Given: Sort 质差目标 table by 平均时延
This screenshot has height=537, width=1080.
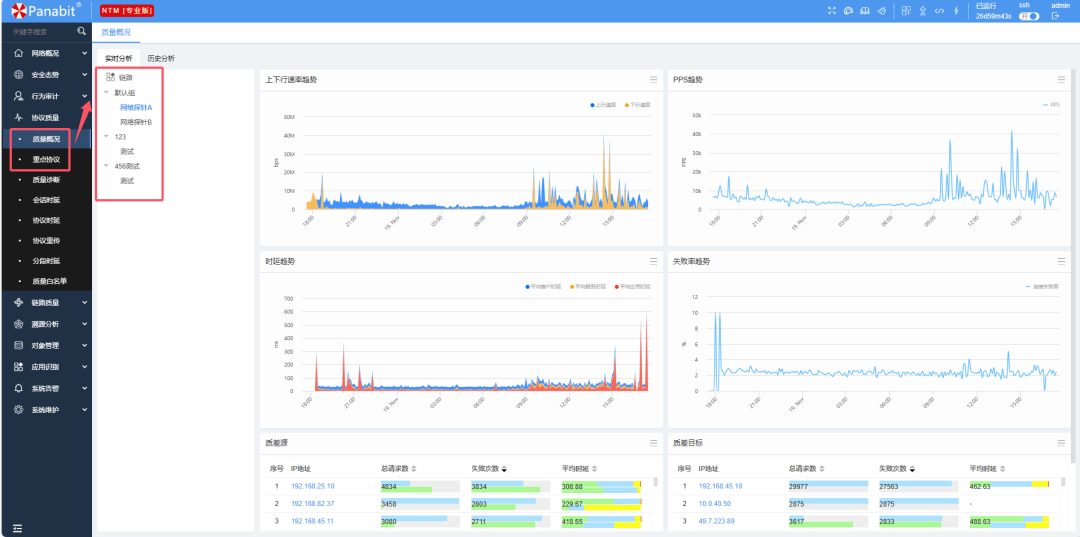Looking at the screenshot, I should click(987, 469).
